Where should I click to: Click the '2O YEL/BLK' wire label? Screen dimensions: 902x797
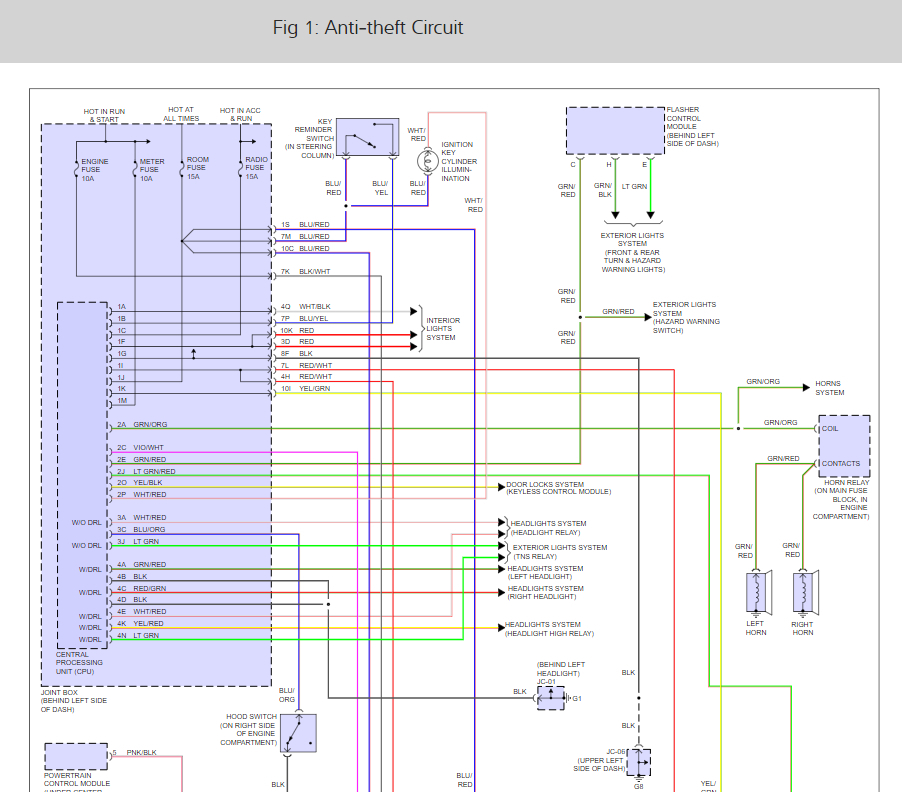pyautogui.click(x=140, y=482)
